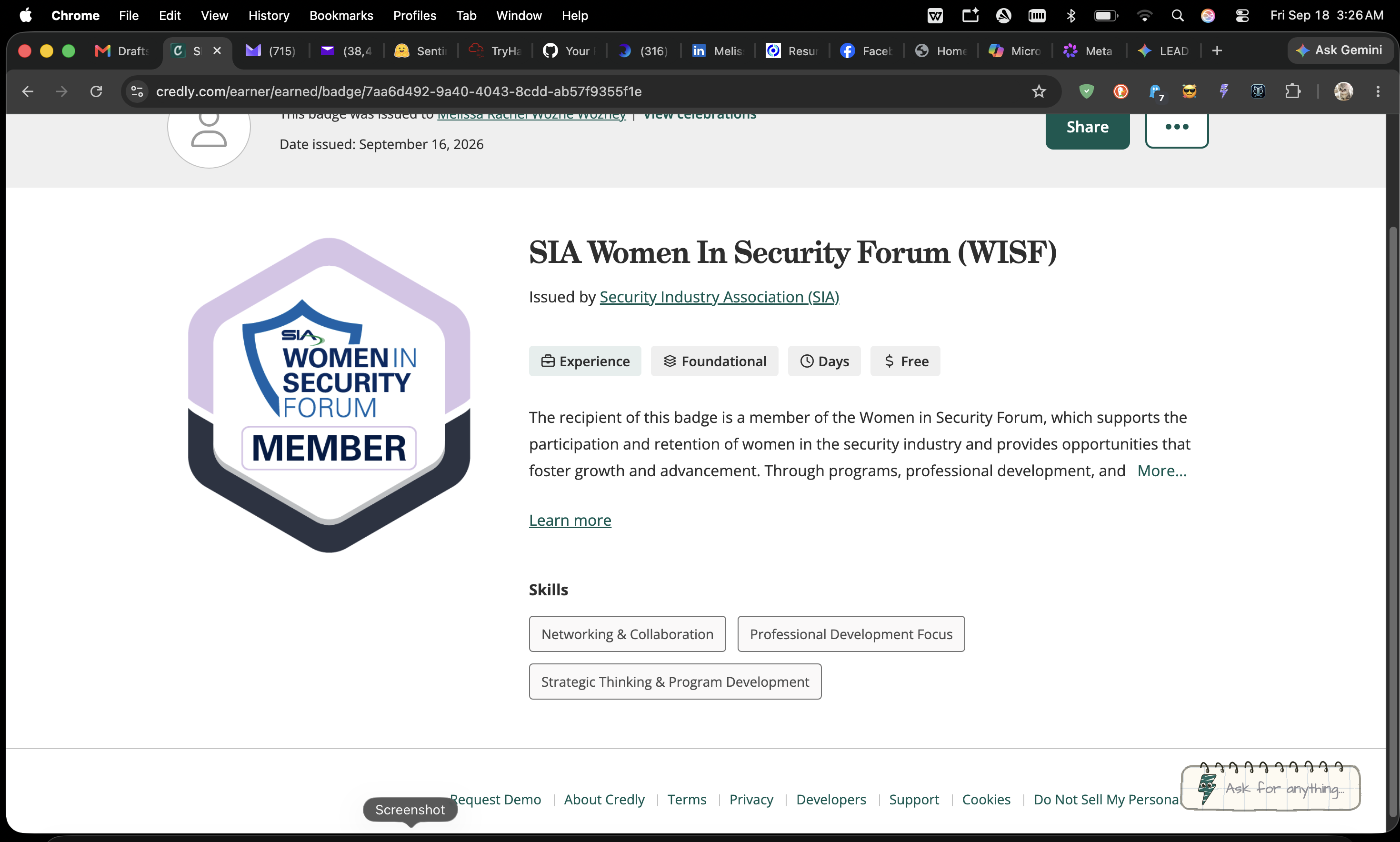Click the browser back arrow
Screen dimensions: 1400x842
point(27,91)
